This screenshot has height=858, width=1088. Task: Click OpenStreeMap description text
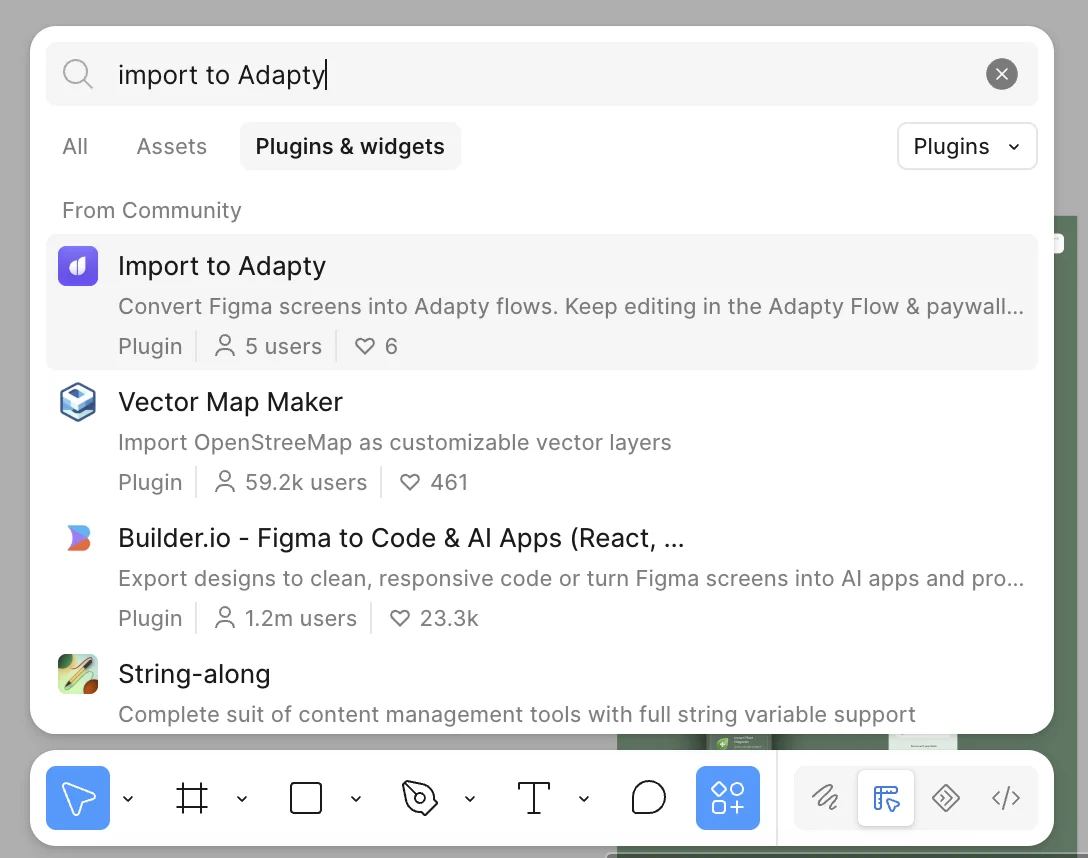tap(395, 442)
